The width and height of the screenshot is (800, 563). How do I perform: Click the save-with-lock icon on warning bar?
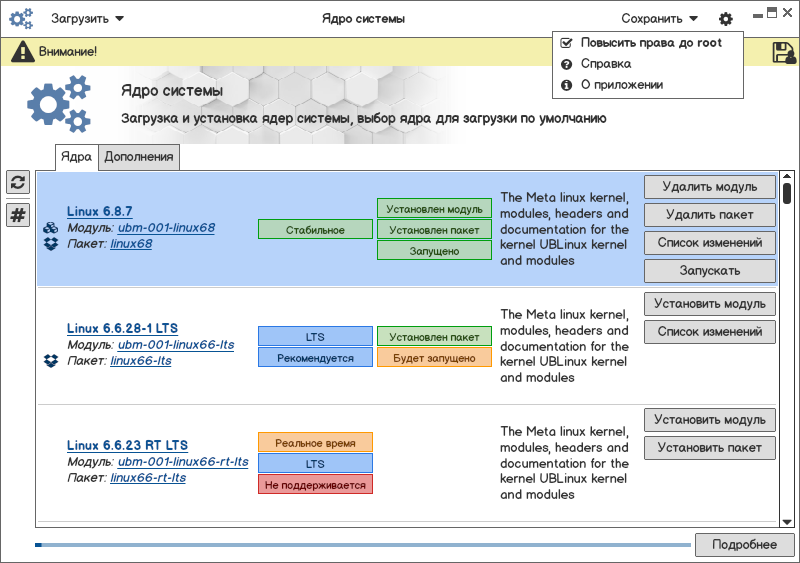pyautogui.click(x=784, y=52)
